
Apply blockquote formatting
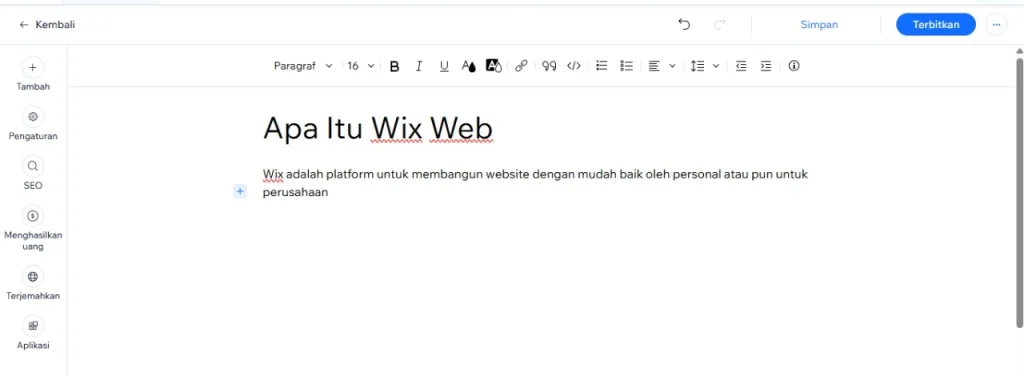(x=549, y=66)
